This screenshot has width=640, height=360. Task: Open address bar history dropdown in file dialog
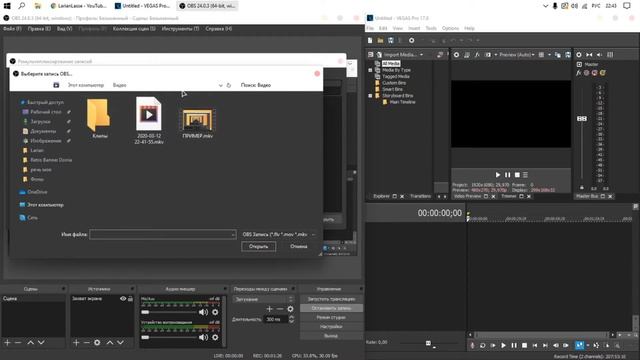[220, 85]
